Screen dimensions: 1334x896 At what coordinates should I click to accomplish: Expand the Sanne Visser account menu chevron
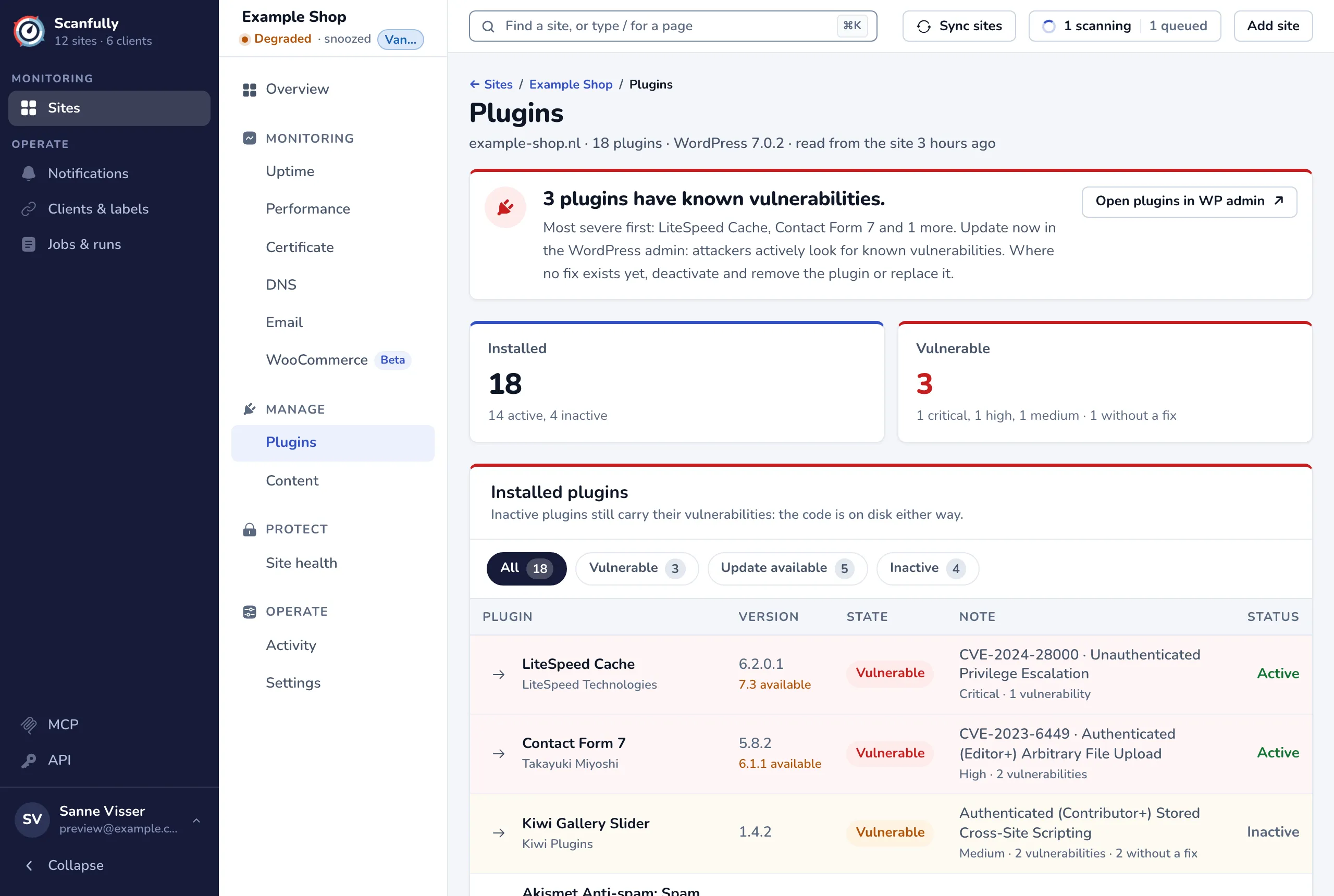(x=196, y=820)
